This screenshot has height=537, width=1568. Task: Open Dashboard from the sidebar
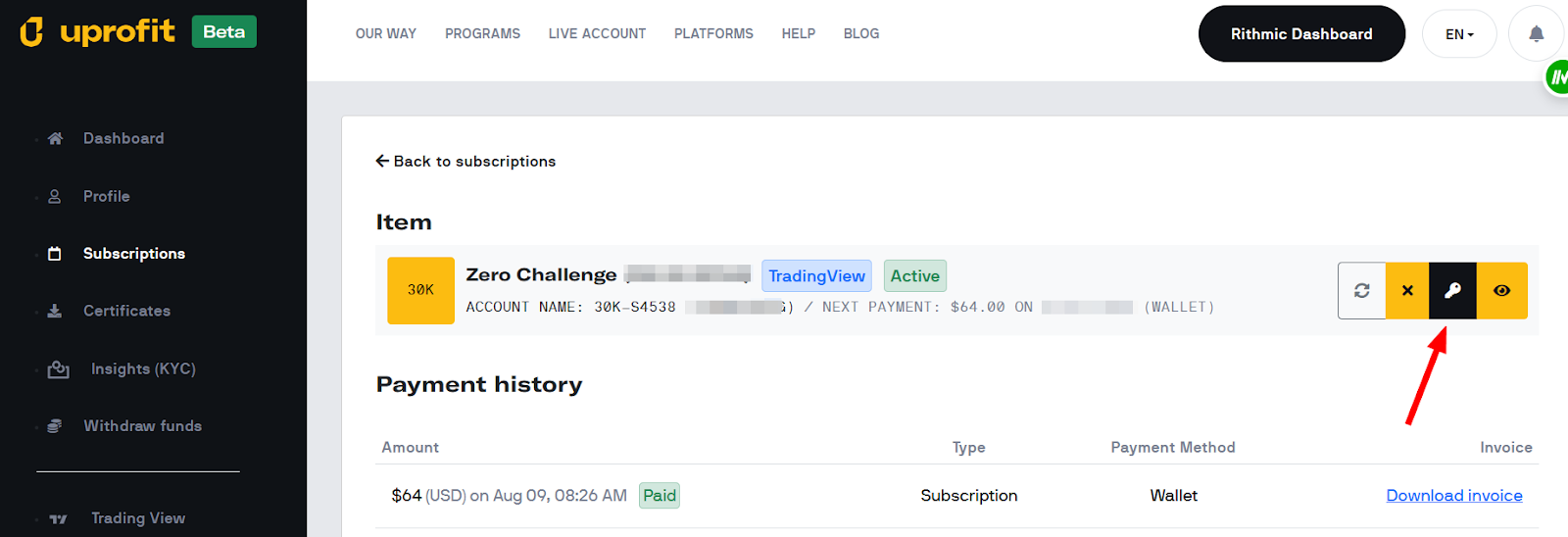click(123, 138)
